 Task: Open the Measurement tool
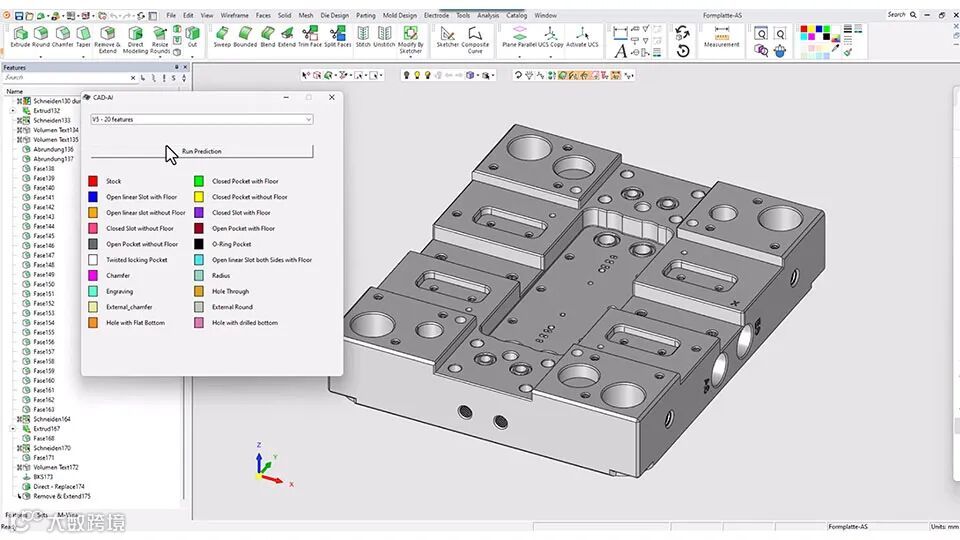click(x=722, y=37)
